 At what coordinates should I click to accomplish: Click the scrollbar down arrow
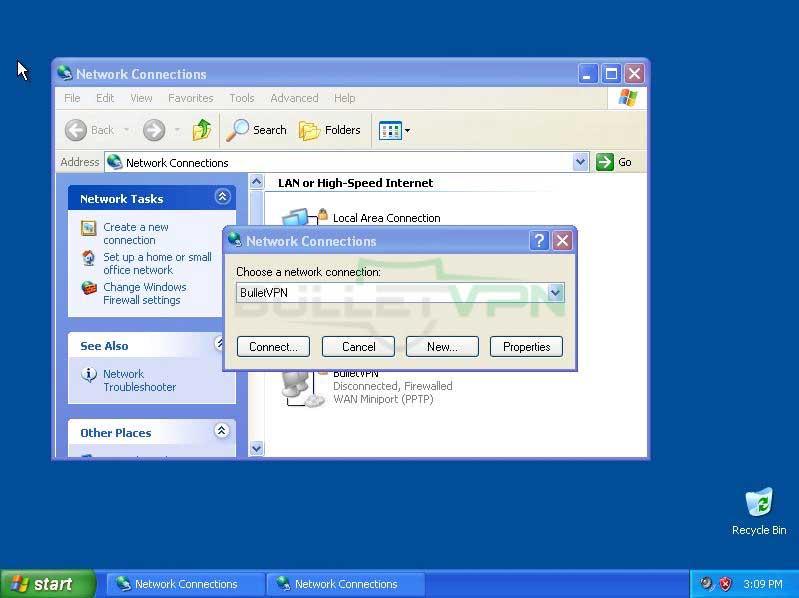[256, 448]
